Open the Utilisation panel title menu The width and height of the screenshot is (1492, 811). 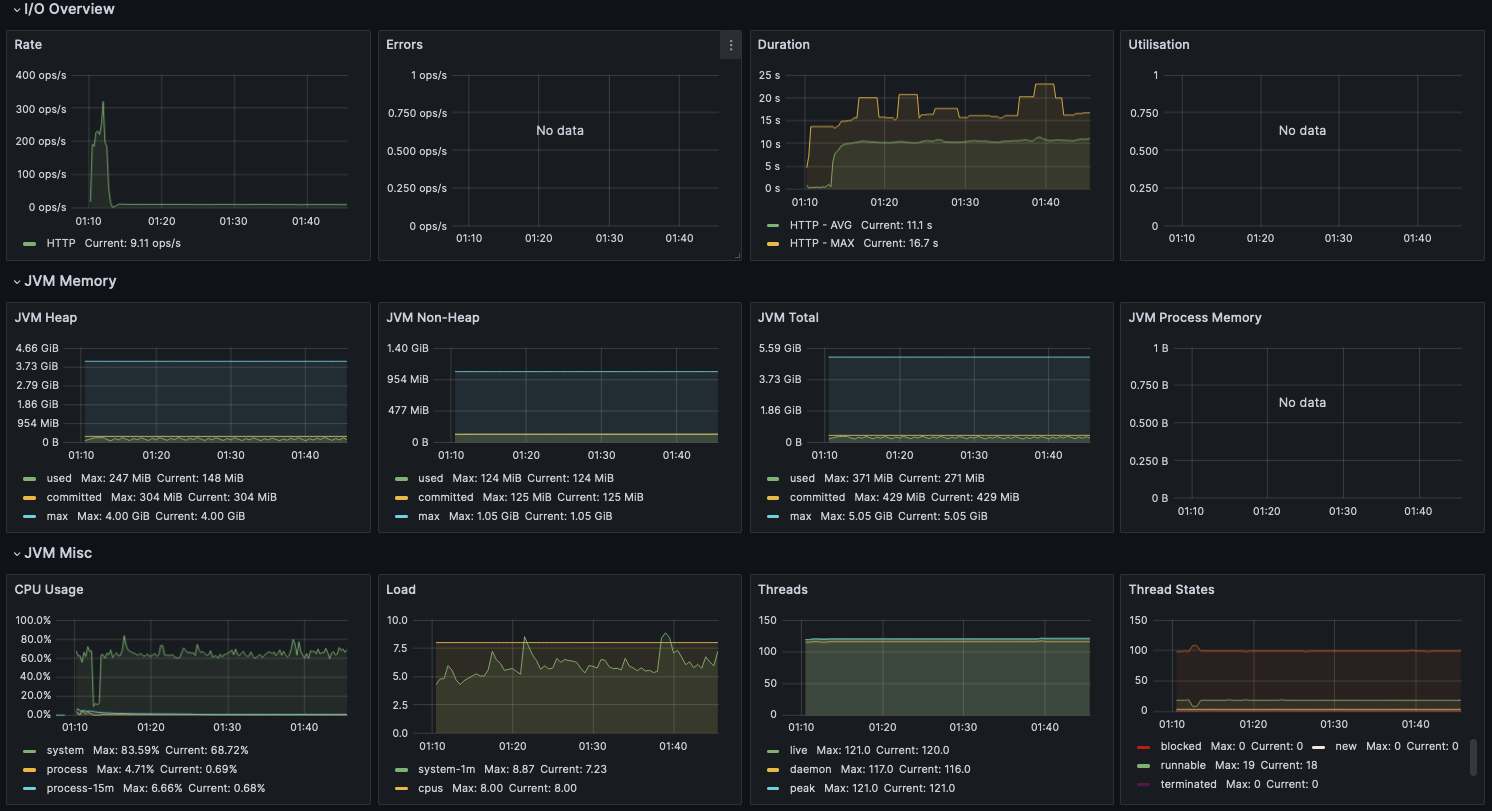pos(1159,45)
